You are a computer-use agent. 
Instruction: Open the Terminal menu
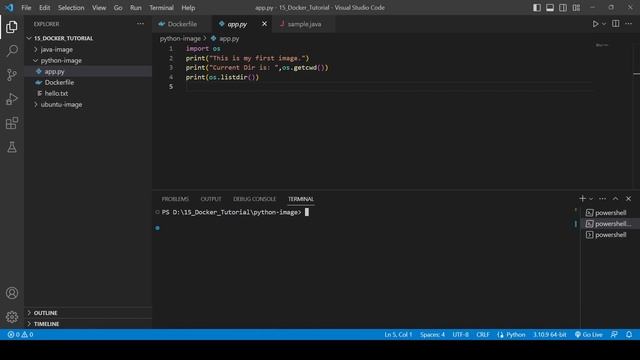(161, 8)
